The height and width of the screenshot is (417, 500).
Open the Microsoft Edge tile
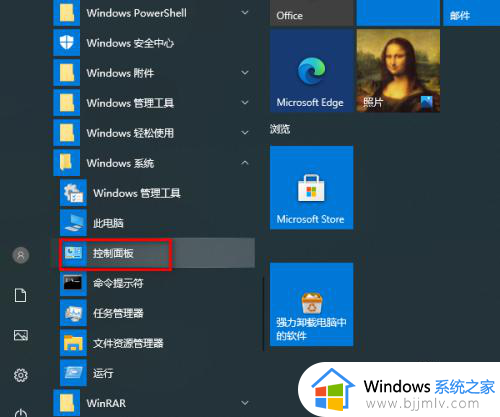tap(312, 70)
